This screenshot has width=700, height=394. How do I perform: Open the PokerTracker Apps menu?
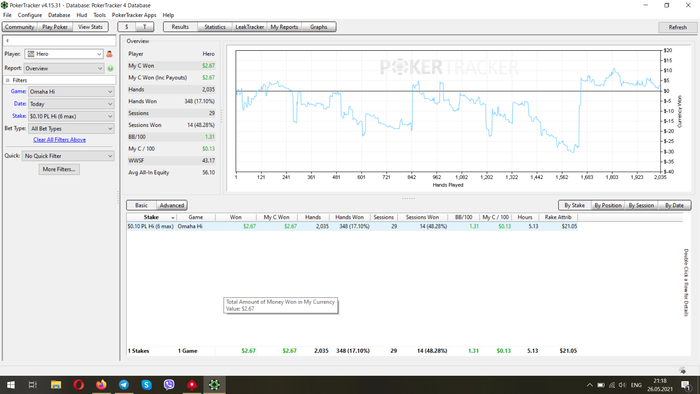point(134,15)
